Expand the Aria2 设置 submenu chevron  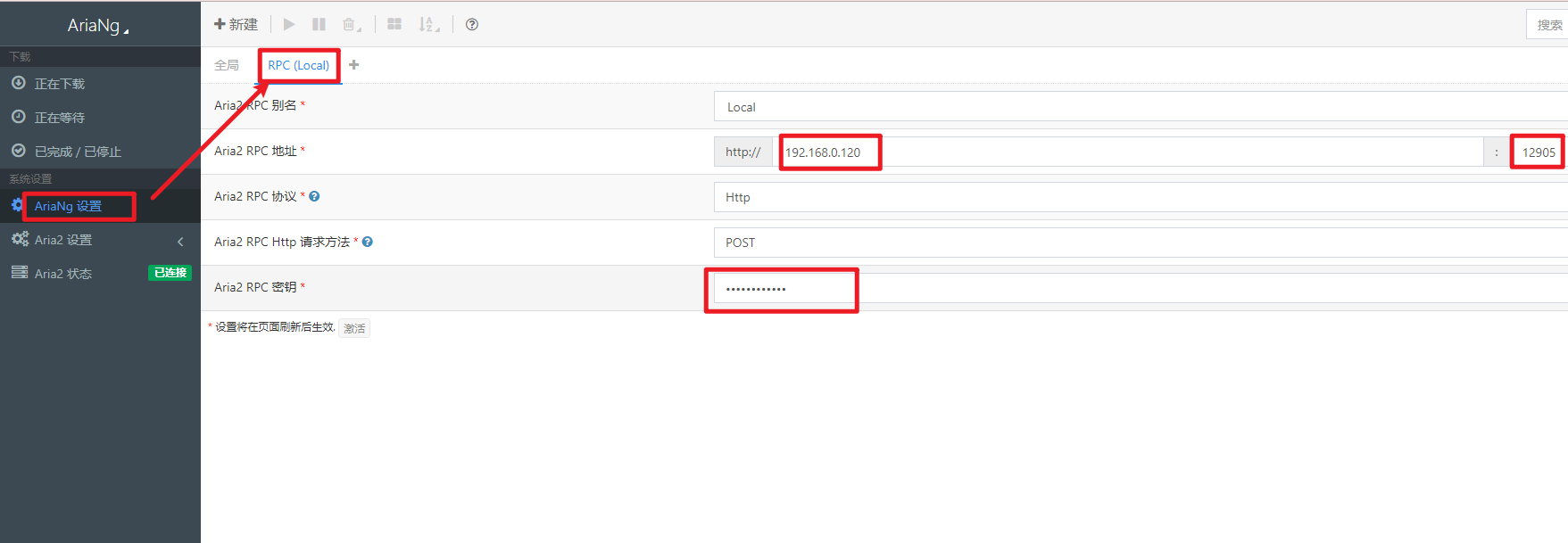tap(180, 241)
